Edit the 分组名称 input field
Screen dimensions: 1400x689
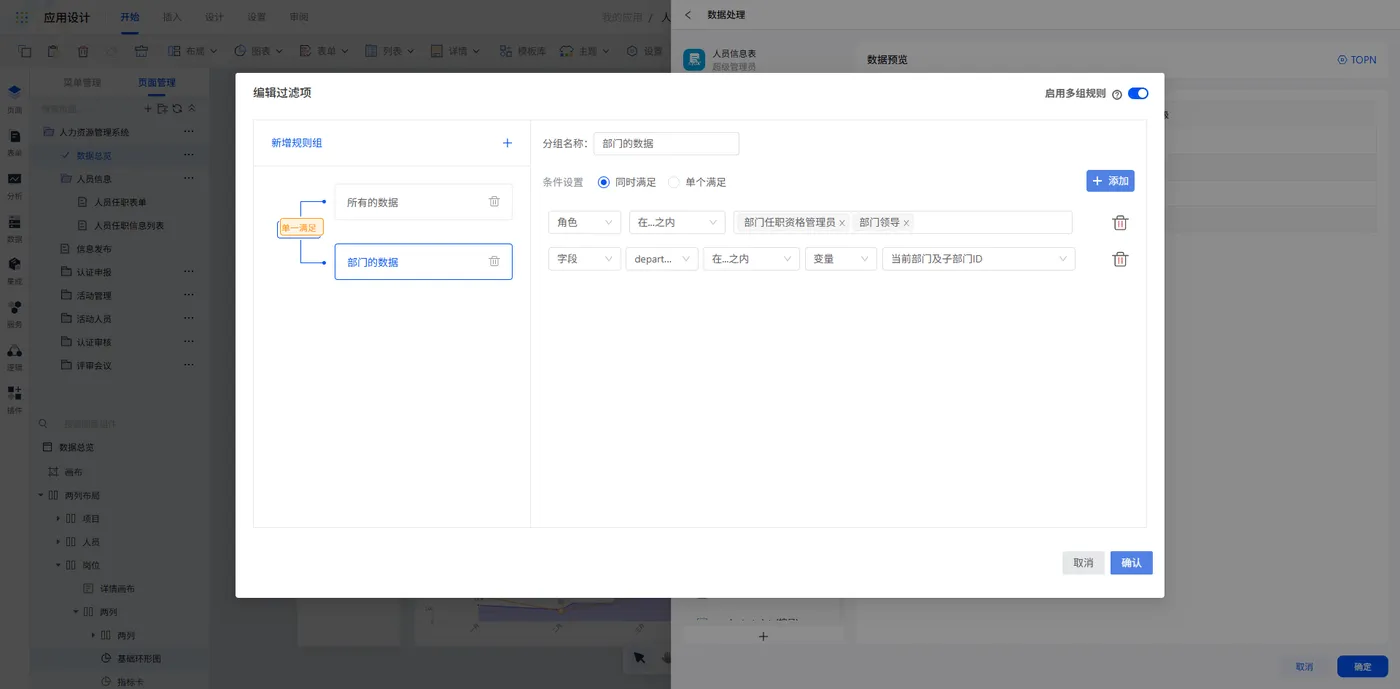click(x=666, y=143)
